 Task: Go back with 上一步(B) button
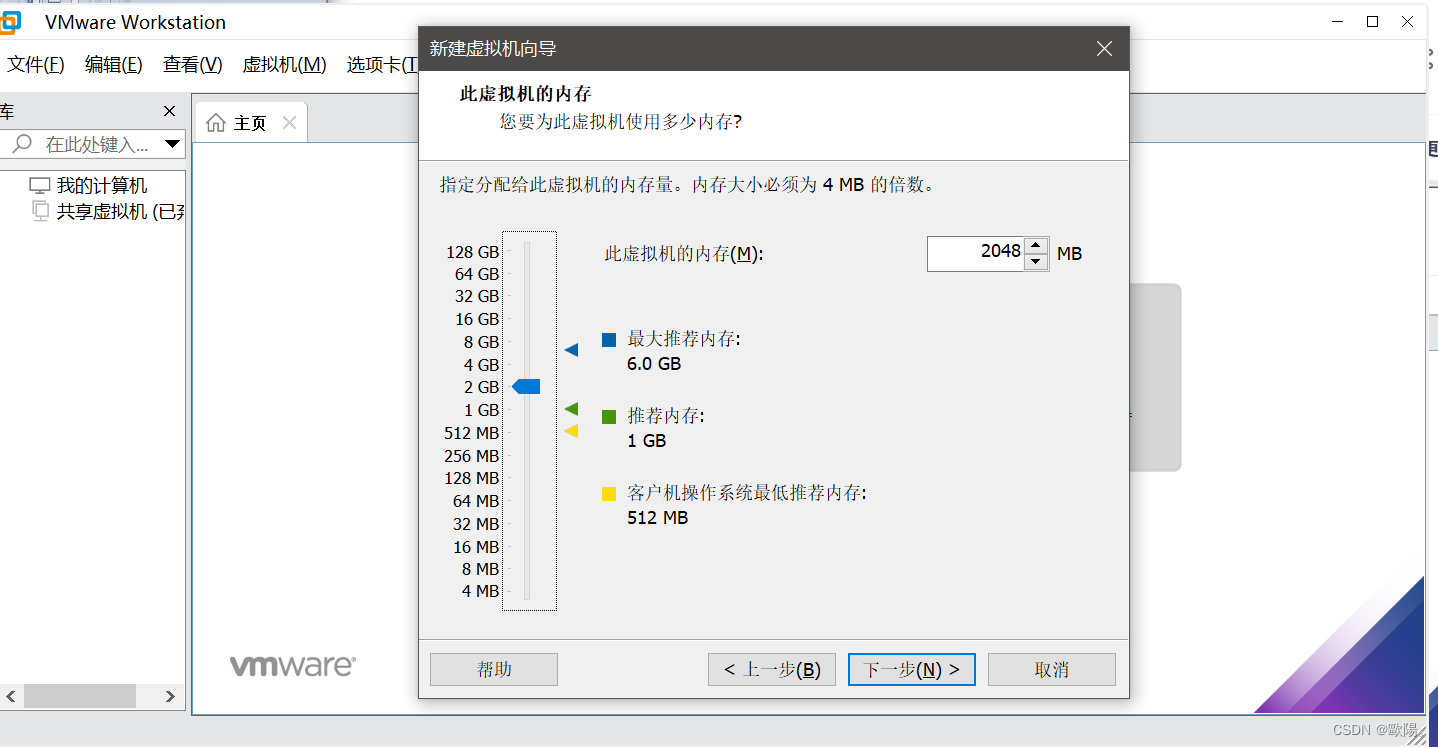click(x=772, y=669)
